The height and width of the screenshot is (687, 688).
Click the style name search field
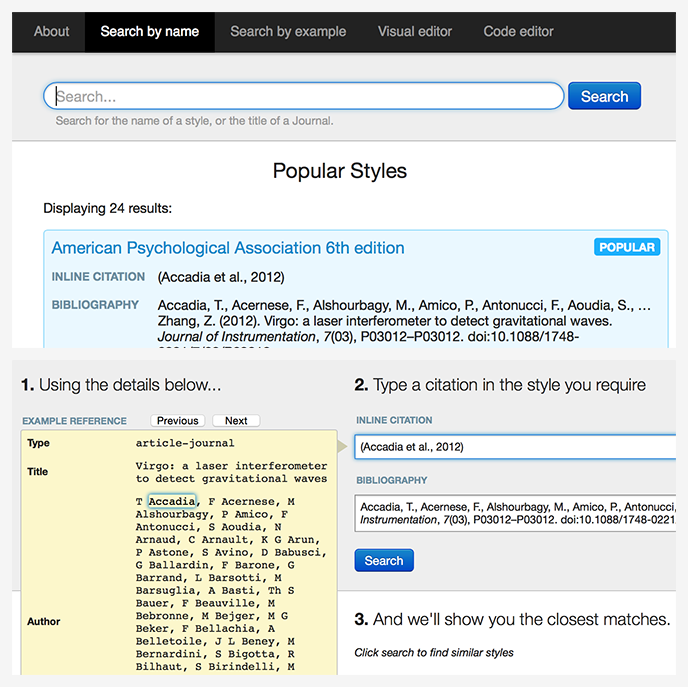click(304, 97)
